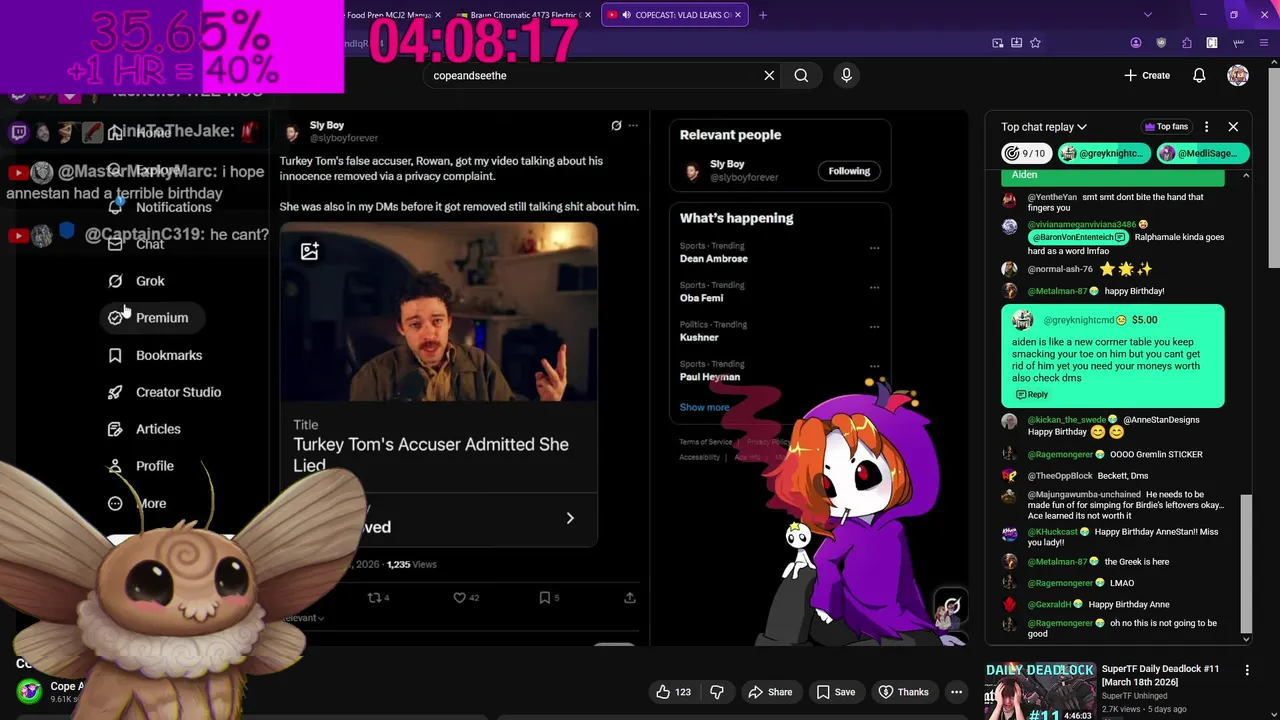1280x720 pixels.
Task: Expand the More item in the sidebar
Action: point(139,503)
